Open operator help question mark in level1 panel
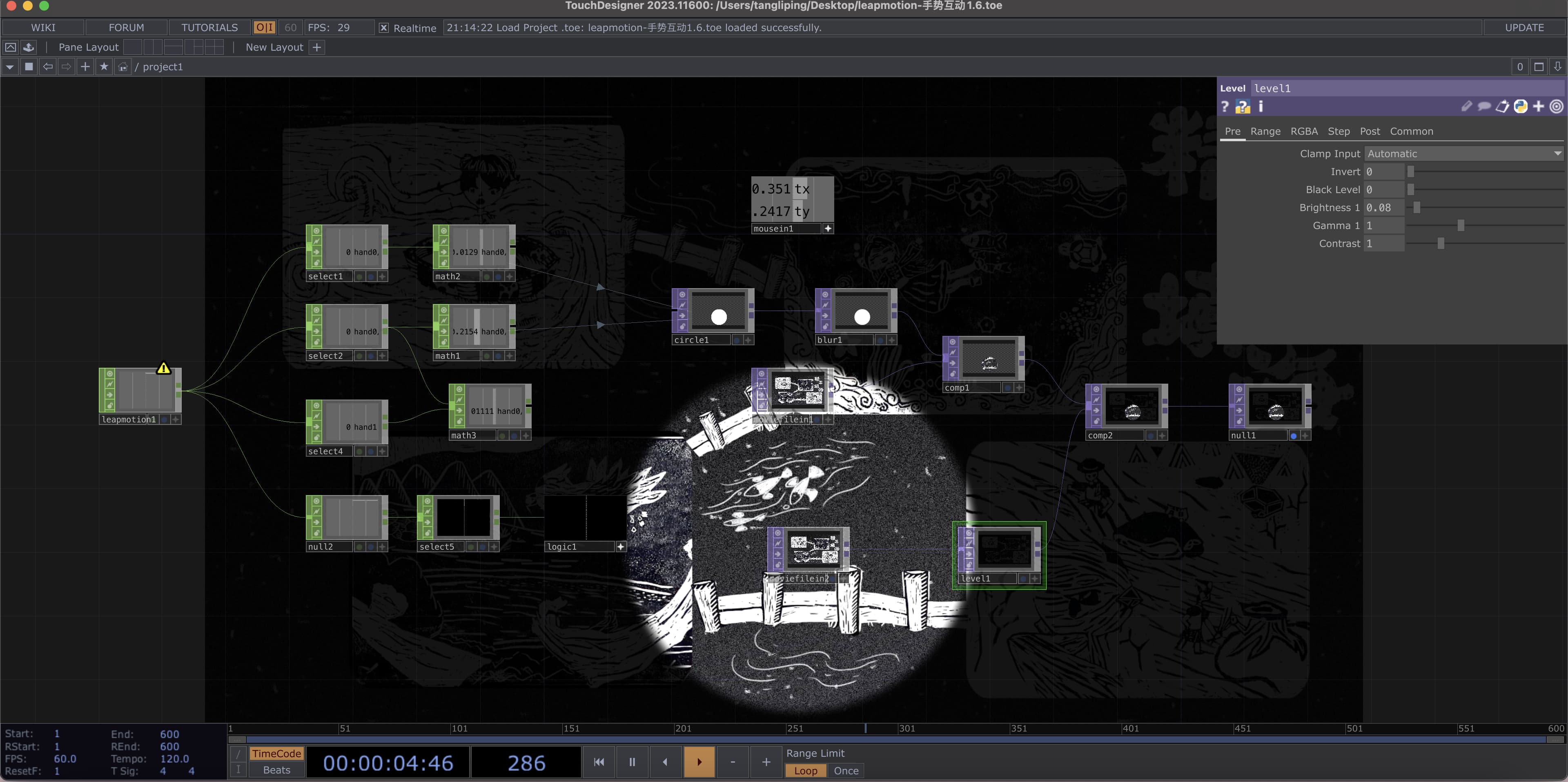The height and width of the screenshot is (782, 1568). coord(1225,107)
